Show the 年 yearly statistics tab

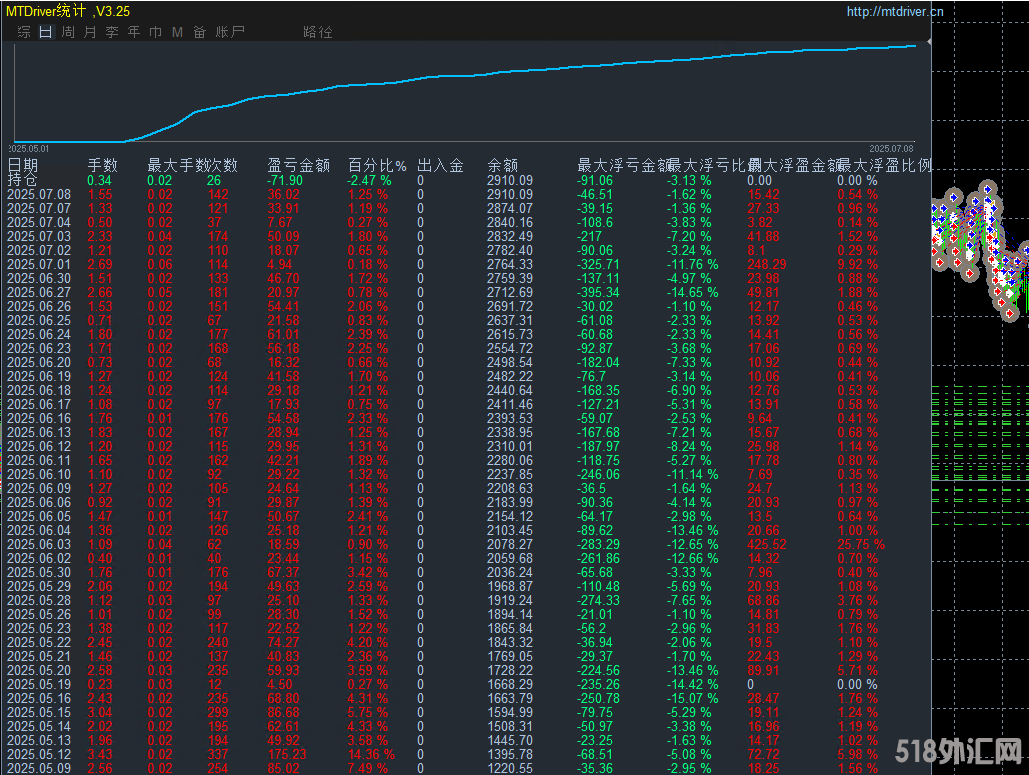click(134, 31)
